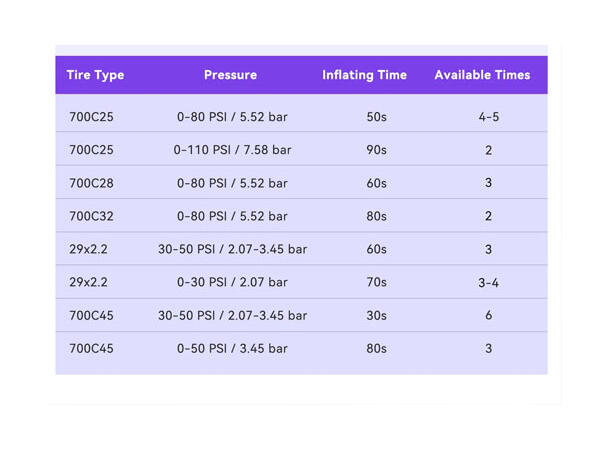Click the 0-110 PSI / 7.58 bar cell

(x=232, y=150)
